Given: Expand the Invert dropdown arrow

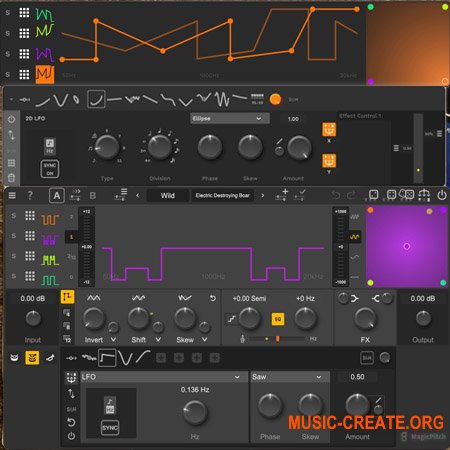Looking at the screenshot, I should [x=113, y=340].
